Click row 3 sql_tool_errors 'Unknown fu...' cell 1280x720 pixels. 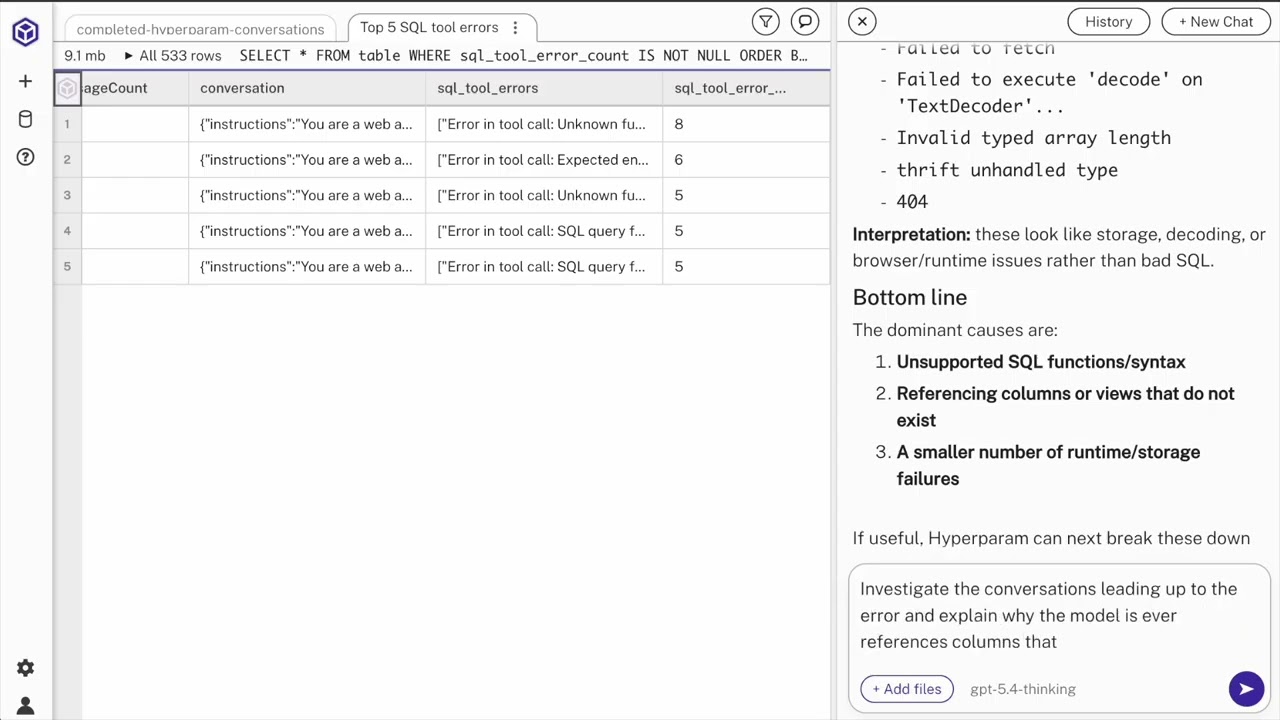(543, 195)
